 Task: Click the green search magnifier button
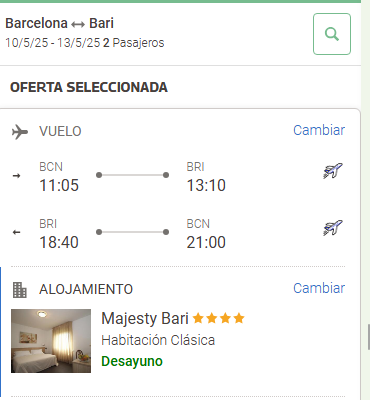coord(332,34)
